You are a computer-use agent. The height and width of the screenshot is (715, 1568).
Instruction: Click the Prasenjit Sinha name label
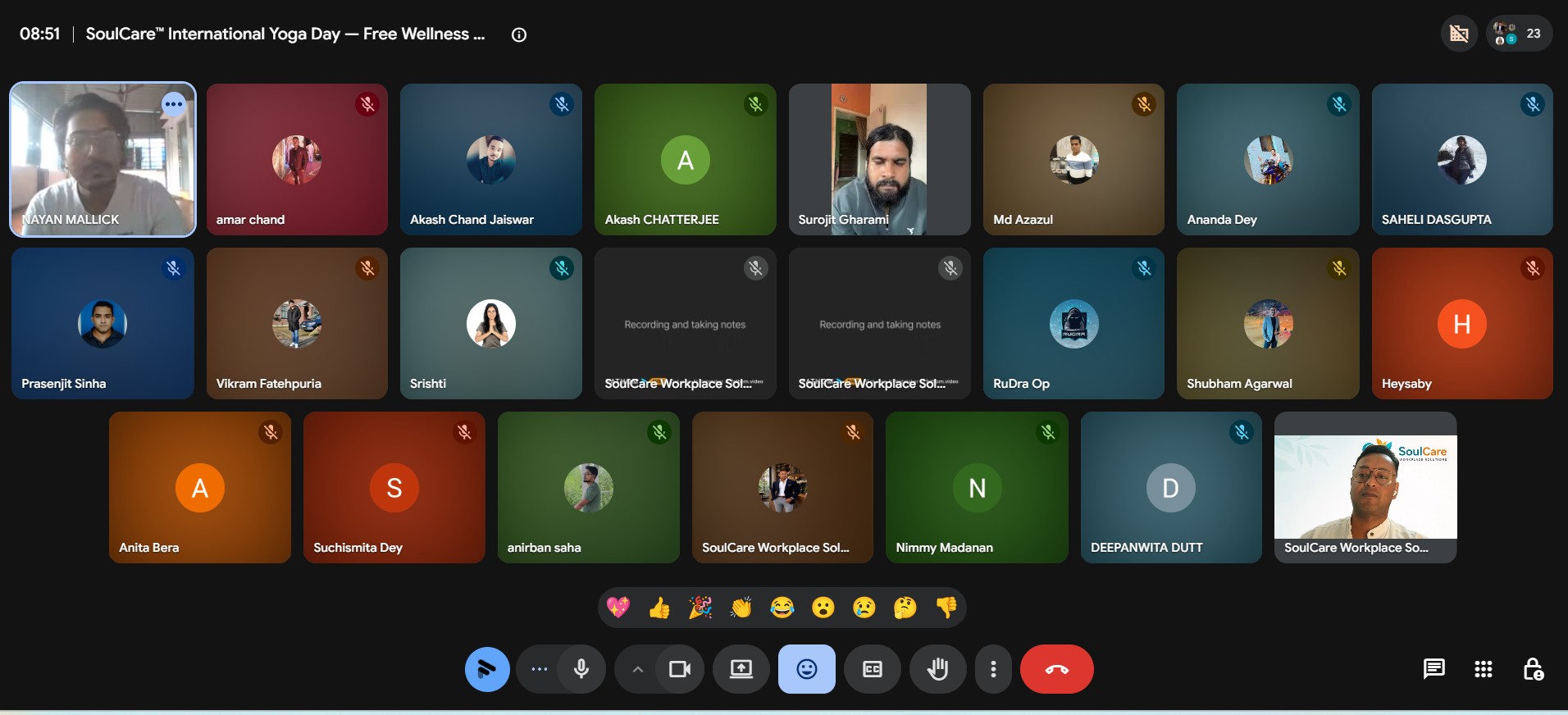(x=64, y=384)
